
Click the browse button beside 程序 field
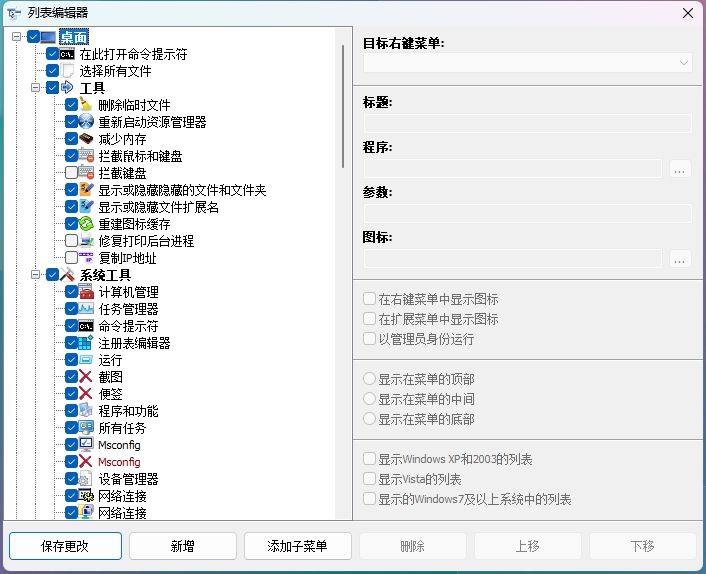coord(680,168)
